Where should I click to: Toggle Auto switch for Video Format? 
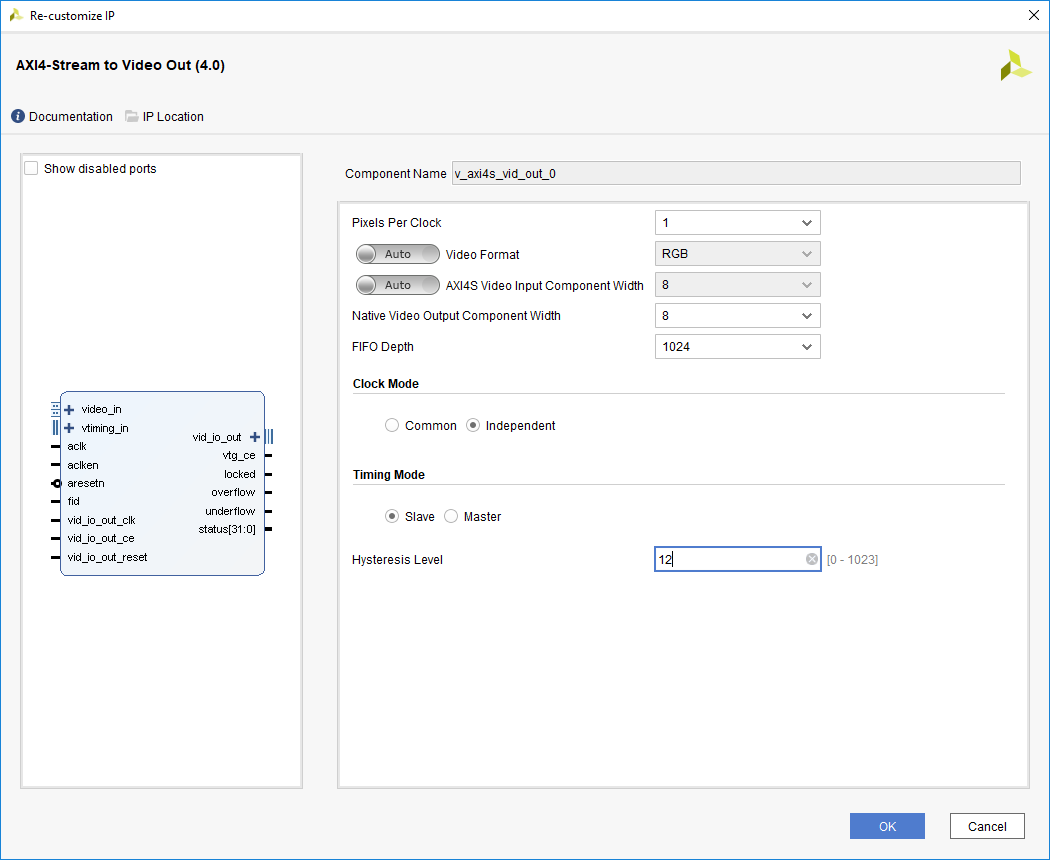click(398, 254)
